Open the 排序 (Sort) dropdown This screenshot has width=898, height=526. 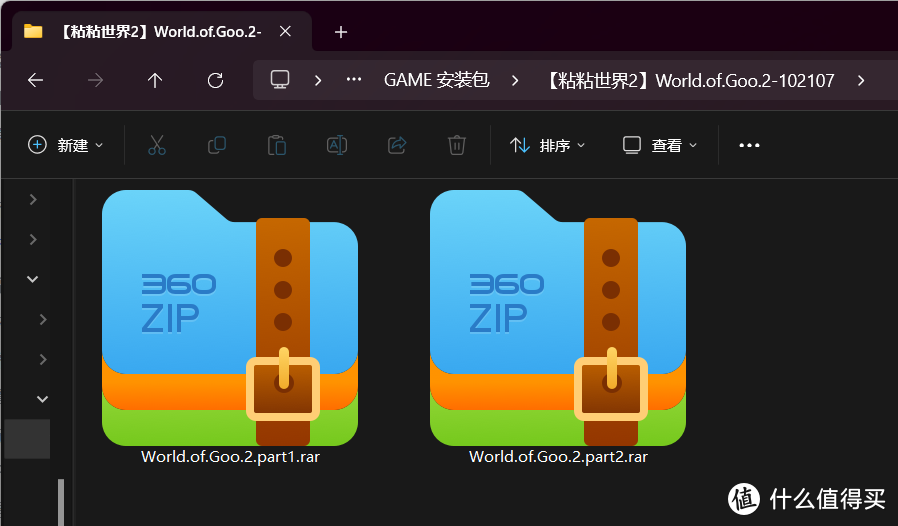pyautogui.click(x=548, y=145)
